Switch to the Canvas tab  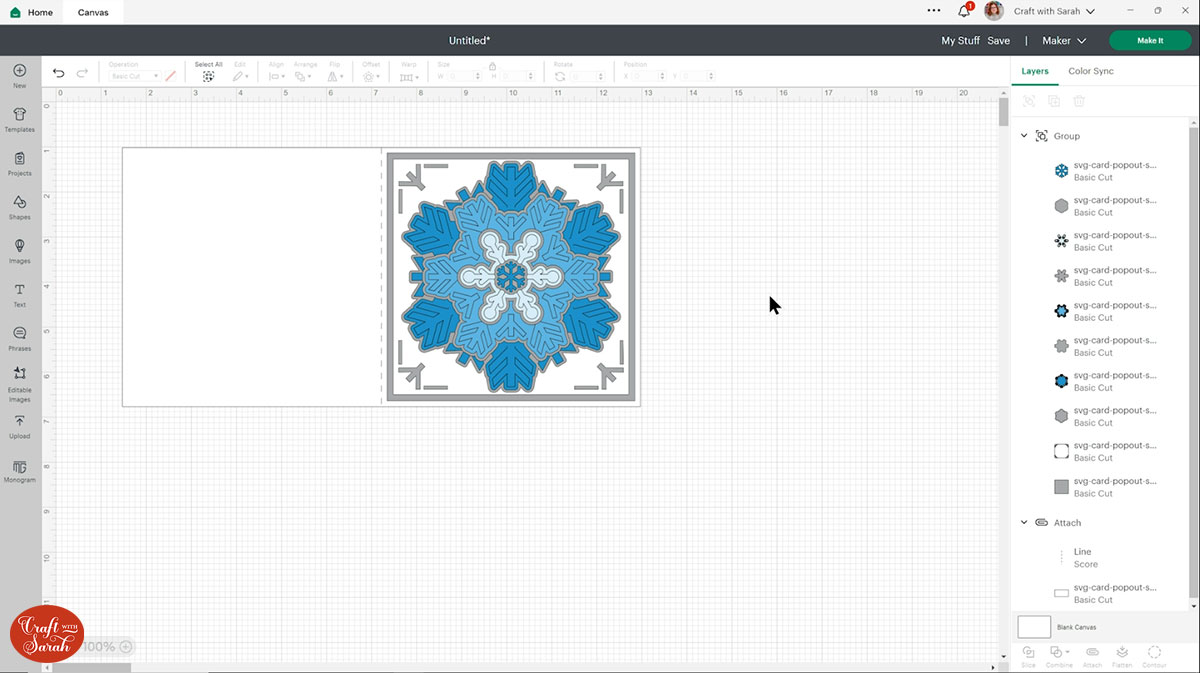[93, 12]
